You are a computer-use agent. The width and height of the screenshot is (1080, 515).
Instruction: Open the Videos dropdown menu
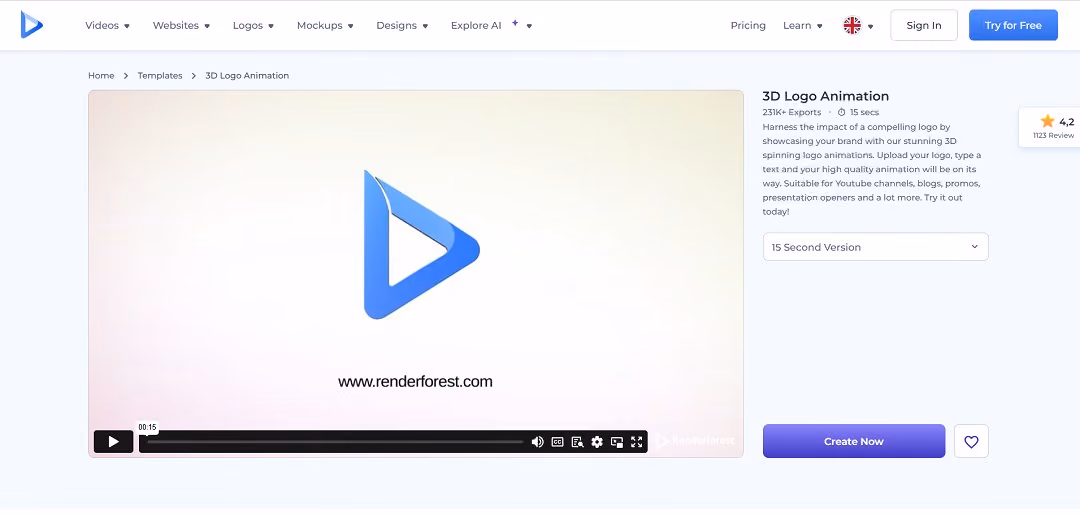pyautogui.click(x=107, y=25)
